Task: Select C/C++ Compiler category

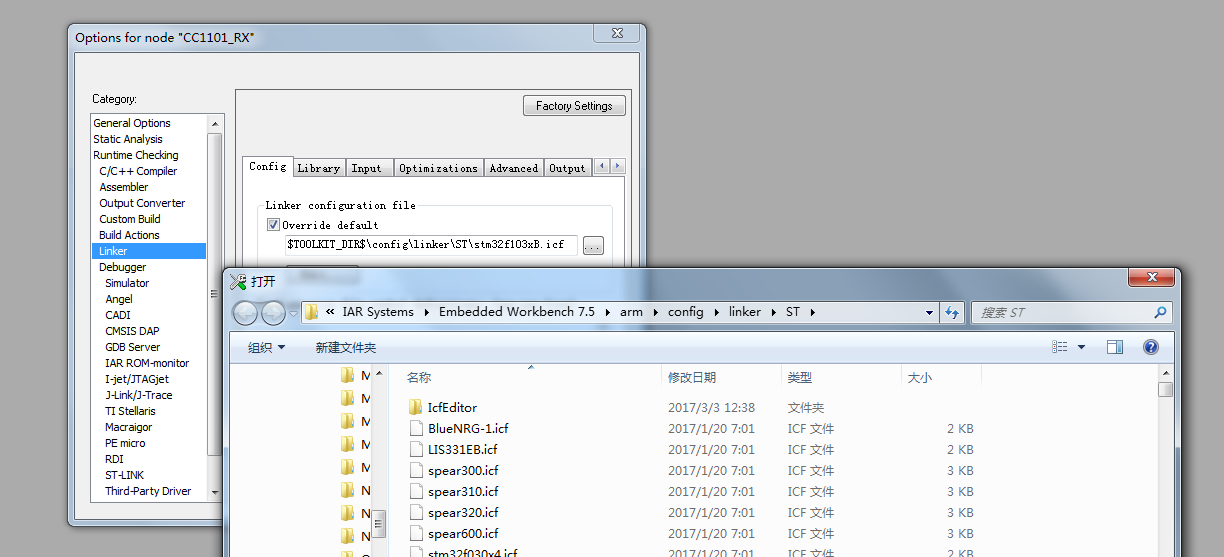Action: (x=138, y=171)
